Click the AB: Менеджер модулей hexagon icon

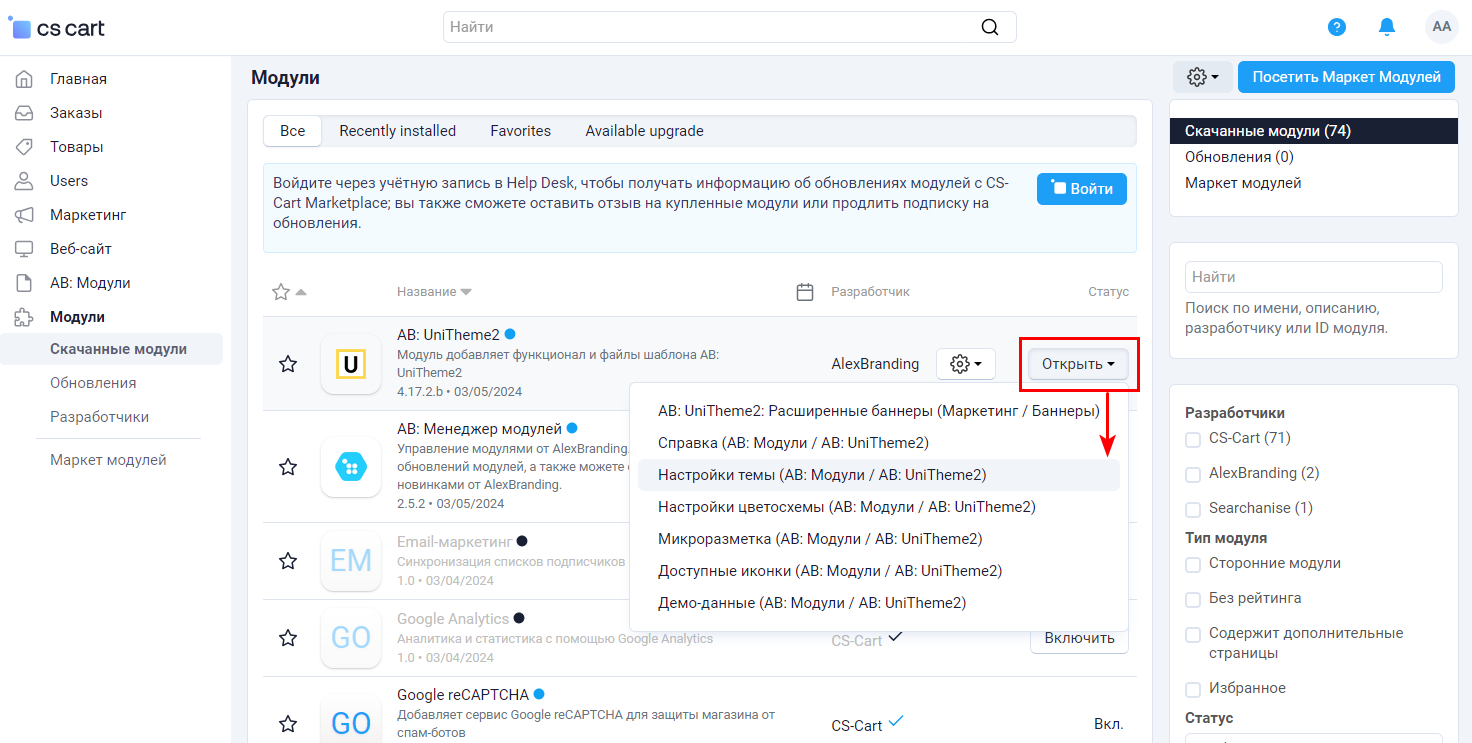coord(350,467)
